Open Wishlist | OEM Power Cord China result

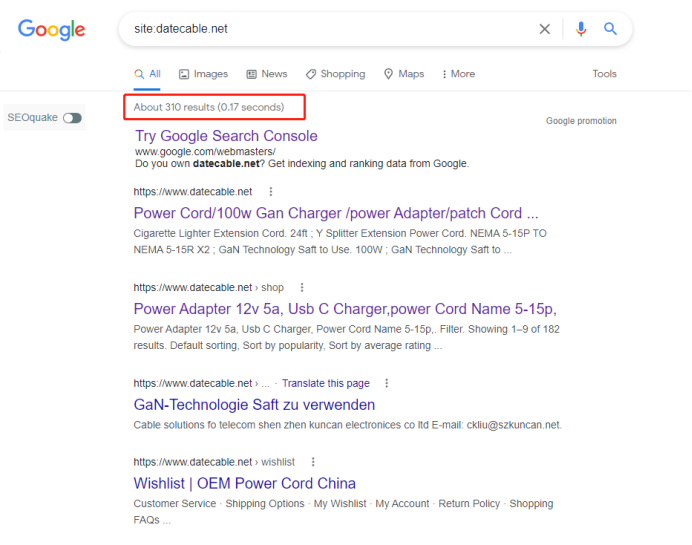click(x=244, y=483)
